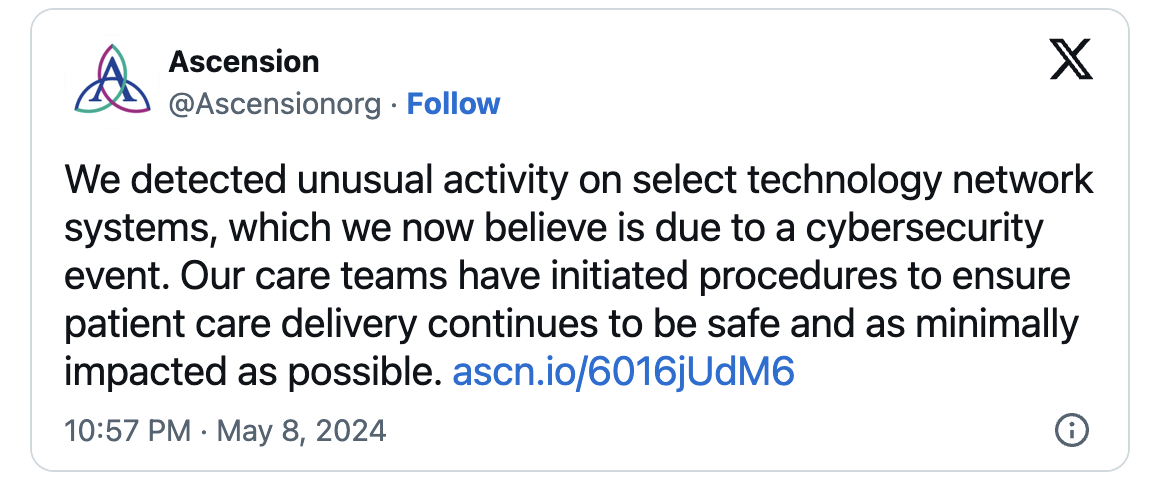Open the Ascension display name profile

[x=244, y=62]
